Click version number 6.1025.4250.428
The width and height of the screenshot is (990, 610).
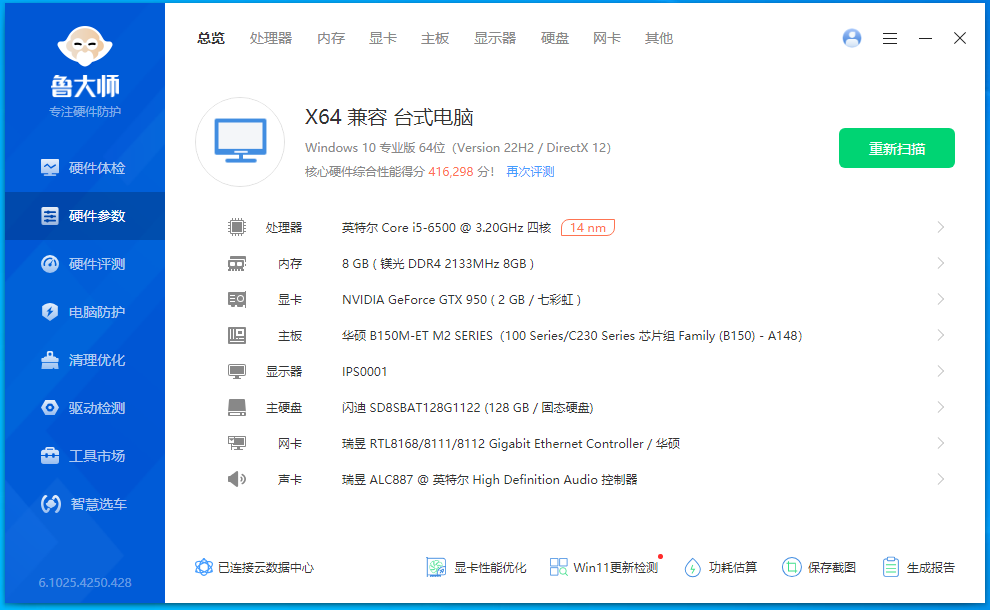[x=85, y=582]
